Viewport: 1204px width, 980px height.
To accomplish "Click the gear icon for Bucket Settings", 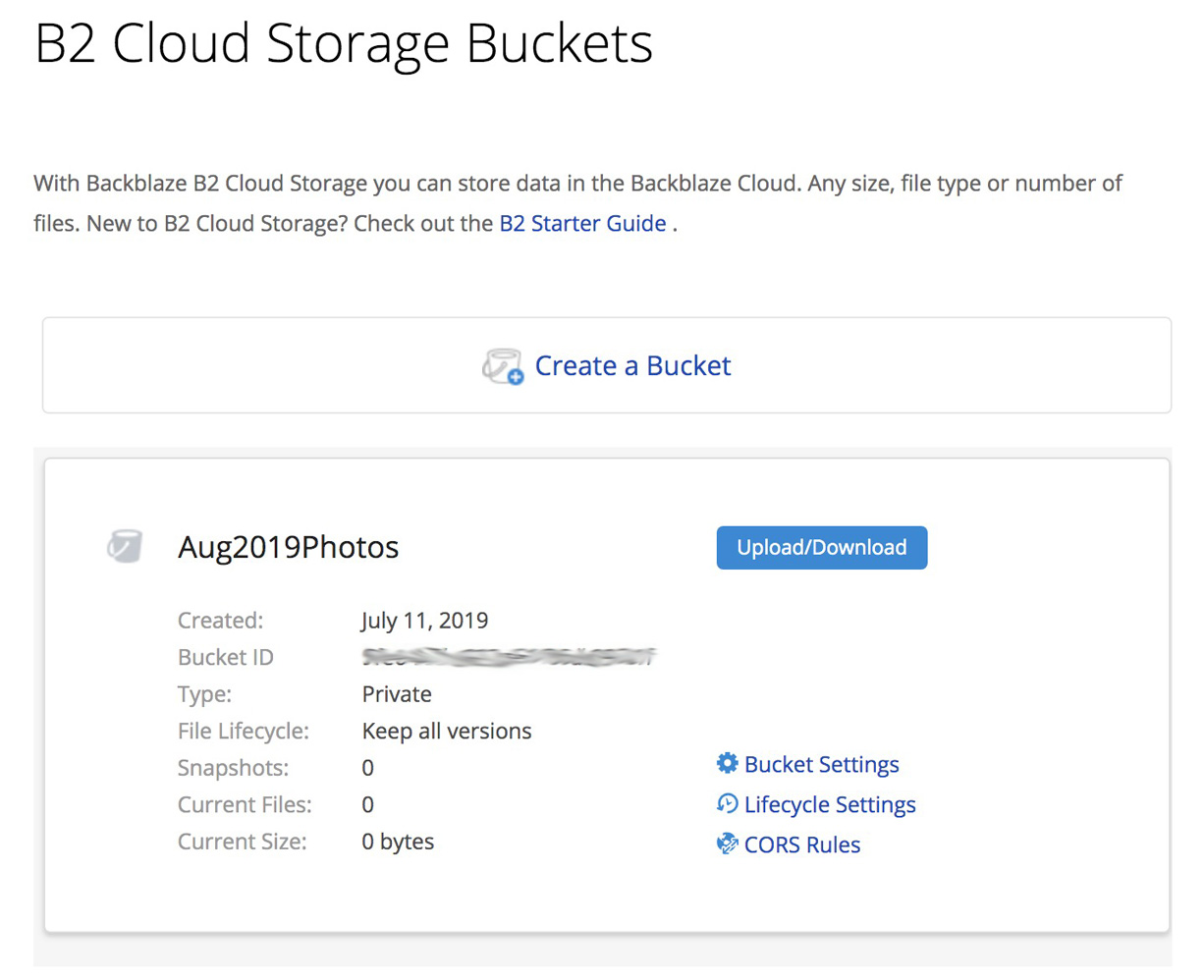I will coord(727,763).
